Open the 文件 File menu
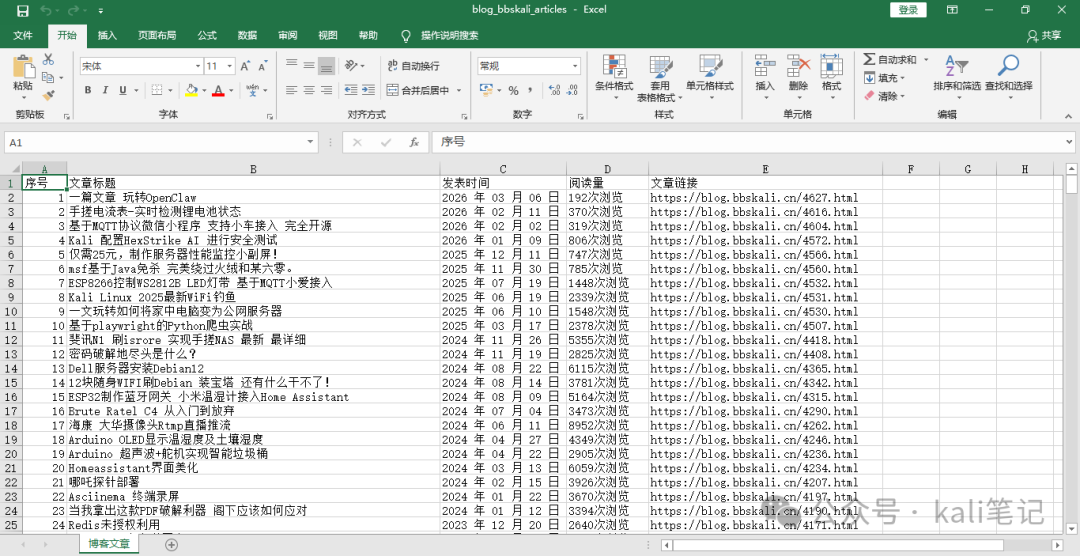The height and width of the screenshot is (556, 1080). [23, 35]
